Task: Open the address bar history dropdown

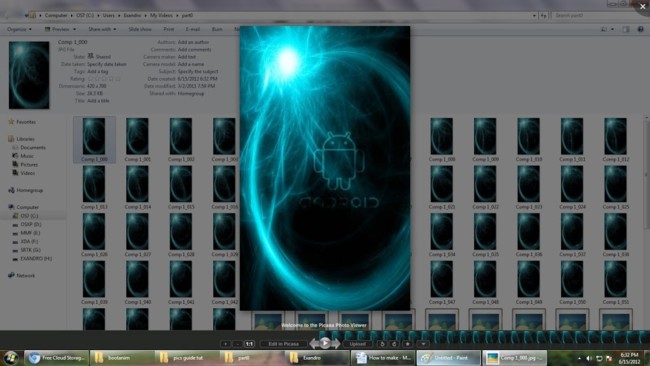Action: tap(534, 15)
